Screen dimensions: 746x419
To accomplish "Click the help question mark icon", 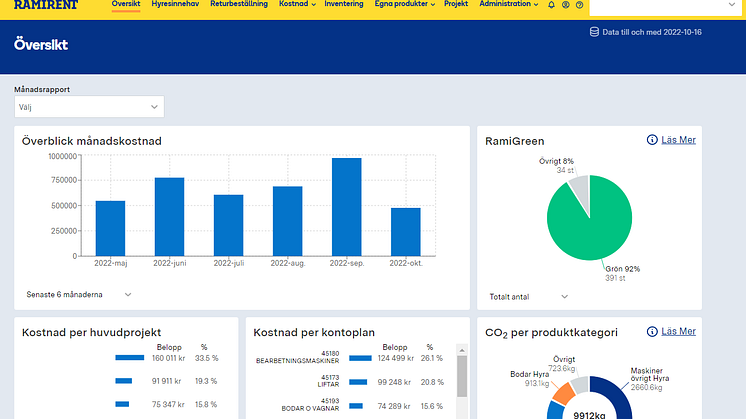I will coord(579,5).
